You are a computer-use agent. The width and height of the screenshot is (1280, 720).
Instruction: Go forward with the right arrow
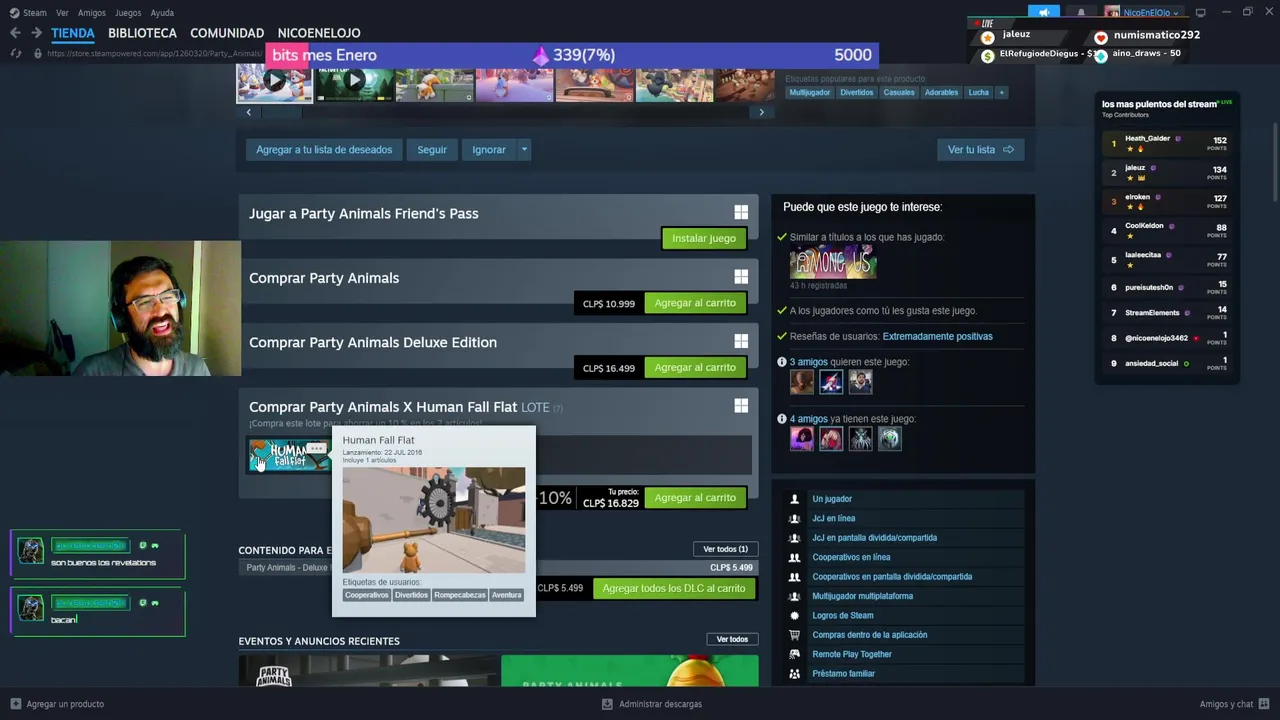click(x=36, y=33)
